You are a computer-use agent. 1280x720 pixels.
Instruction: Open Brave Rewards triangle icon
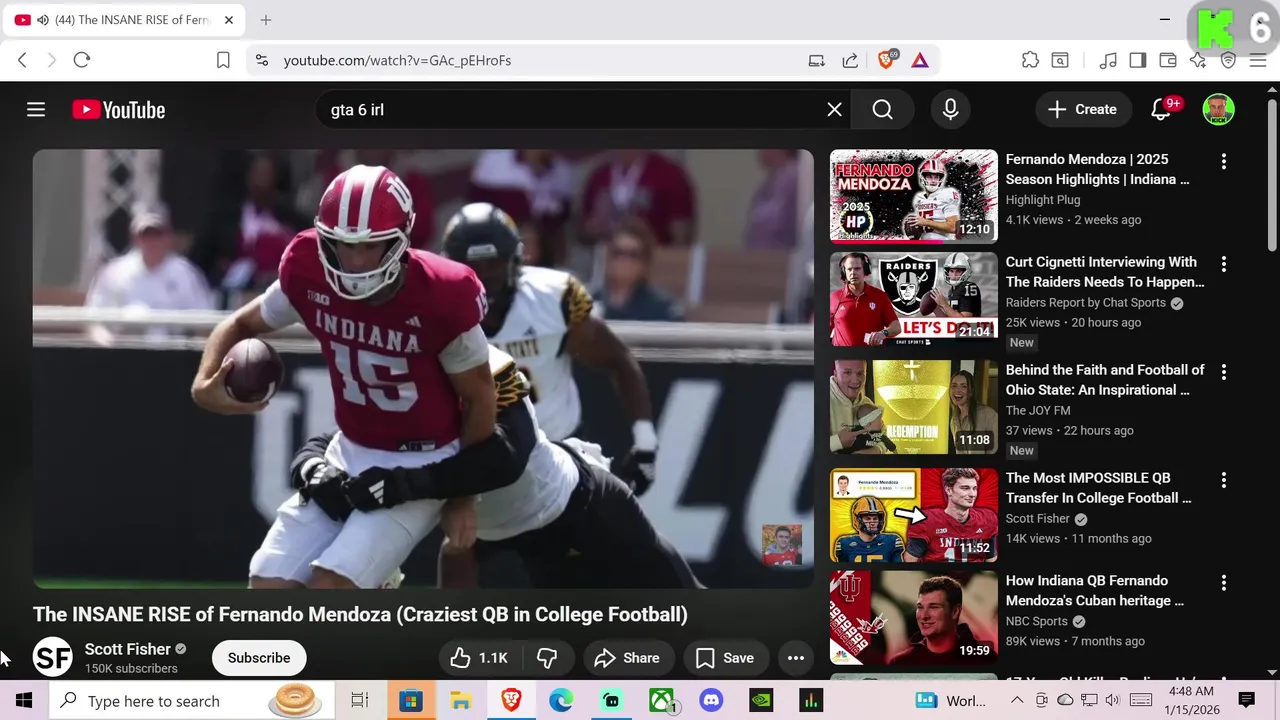(920, 60)
